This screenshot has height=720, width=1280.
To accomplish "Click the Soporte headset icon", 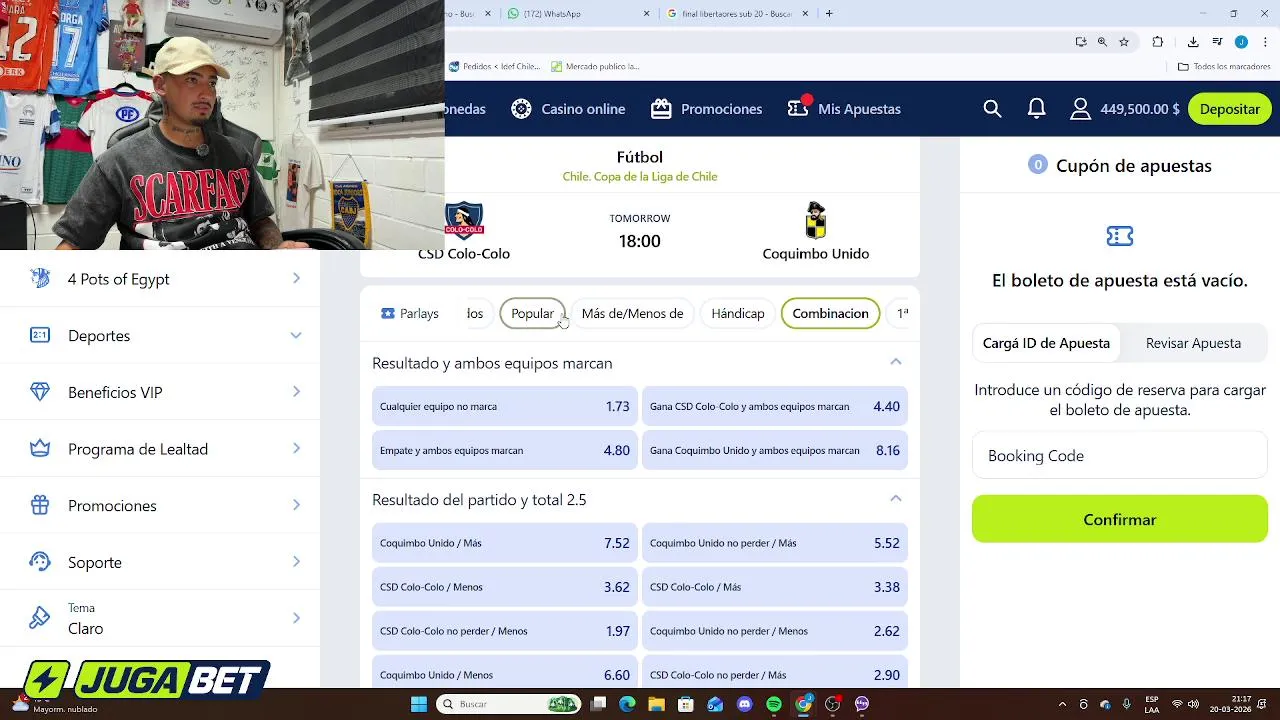I will coord(40,562).
